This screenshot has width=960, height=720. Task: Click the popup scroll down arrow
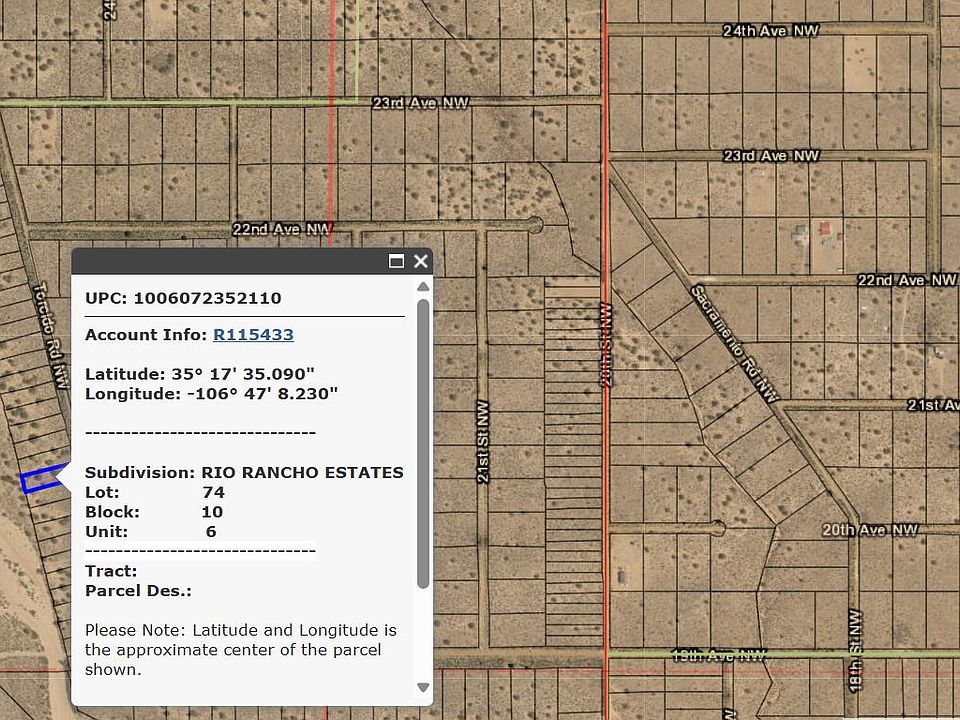tap(423, 687)
